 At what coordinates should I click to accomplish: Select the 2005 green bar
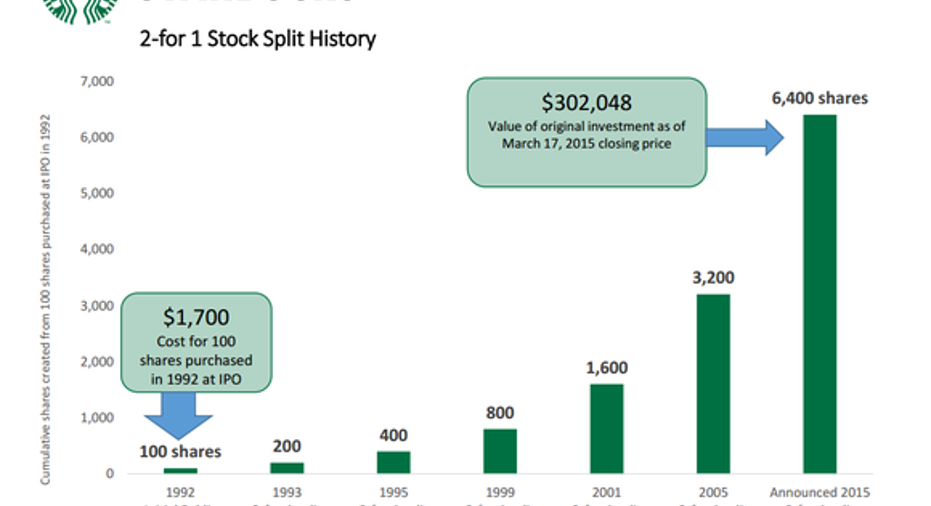click(x=713, y=384)
